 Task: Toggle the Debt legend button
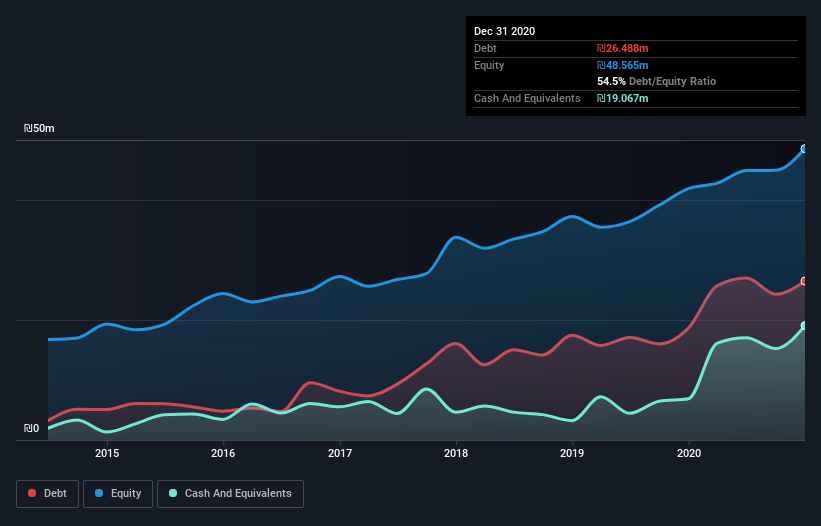coord(47,494)
